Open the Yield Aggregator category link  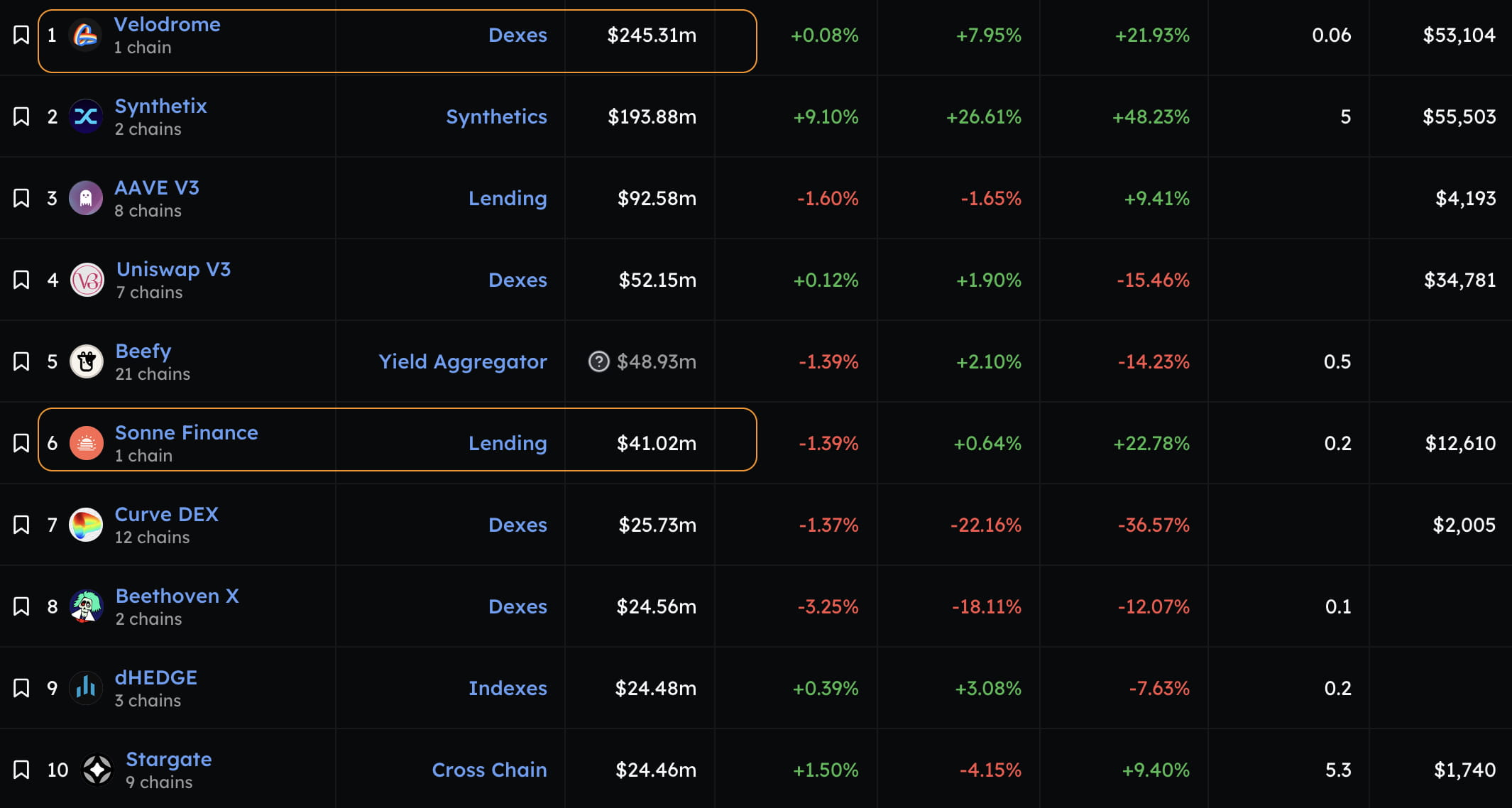(462, 361)
